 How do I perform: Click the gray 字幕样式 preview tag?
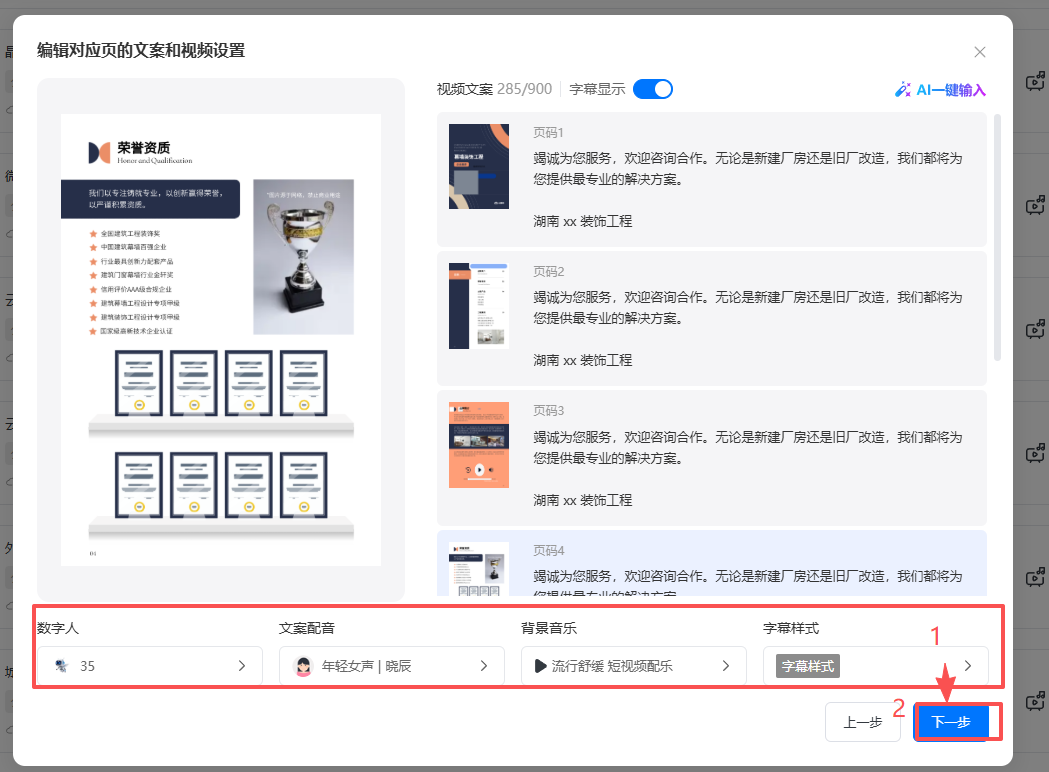coord(807,666)
